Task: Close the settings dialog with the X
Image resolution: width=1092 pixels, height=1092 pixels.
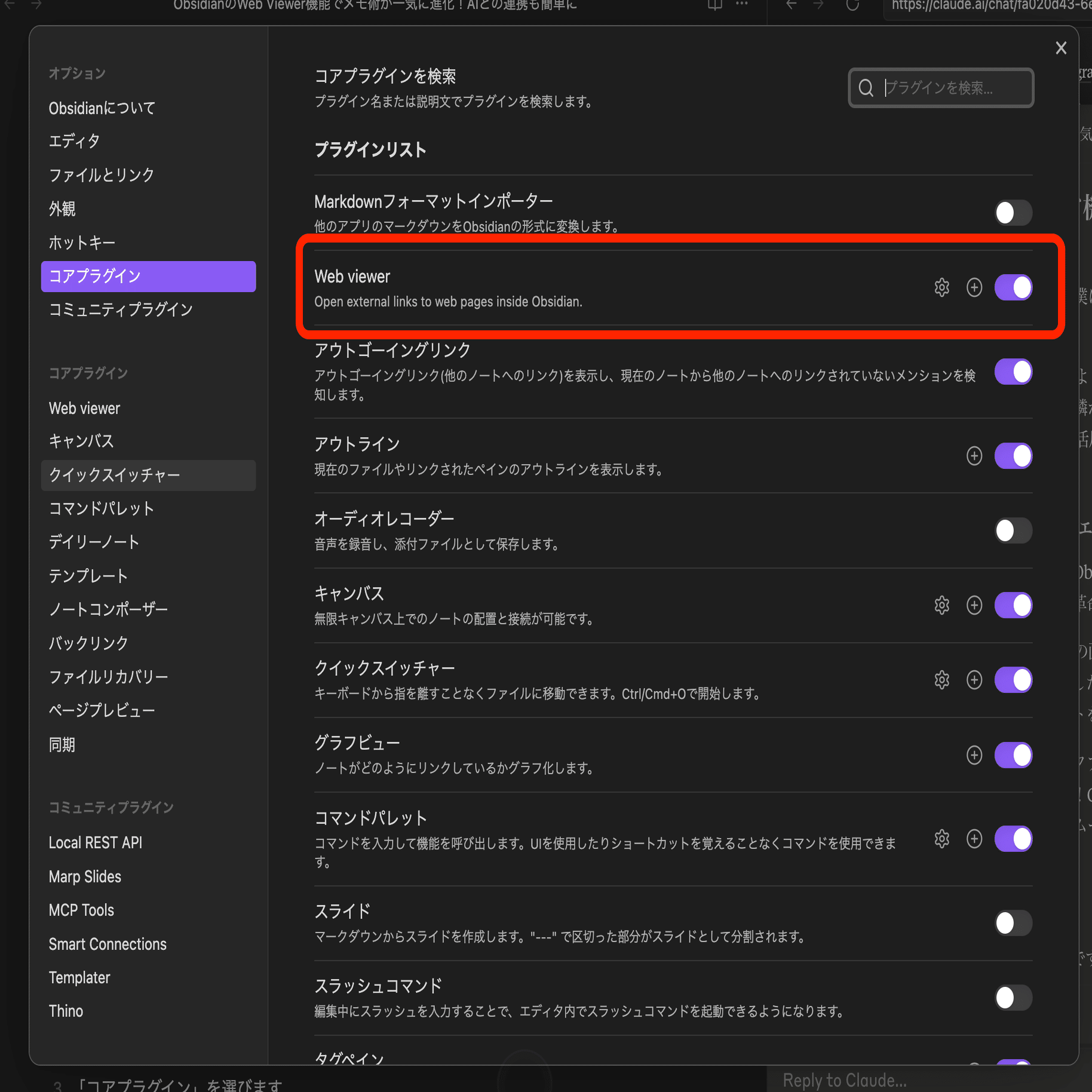Action: tap(1061, 48)
